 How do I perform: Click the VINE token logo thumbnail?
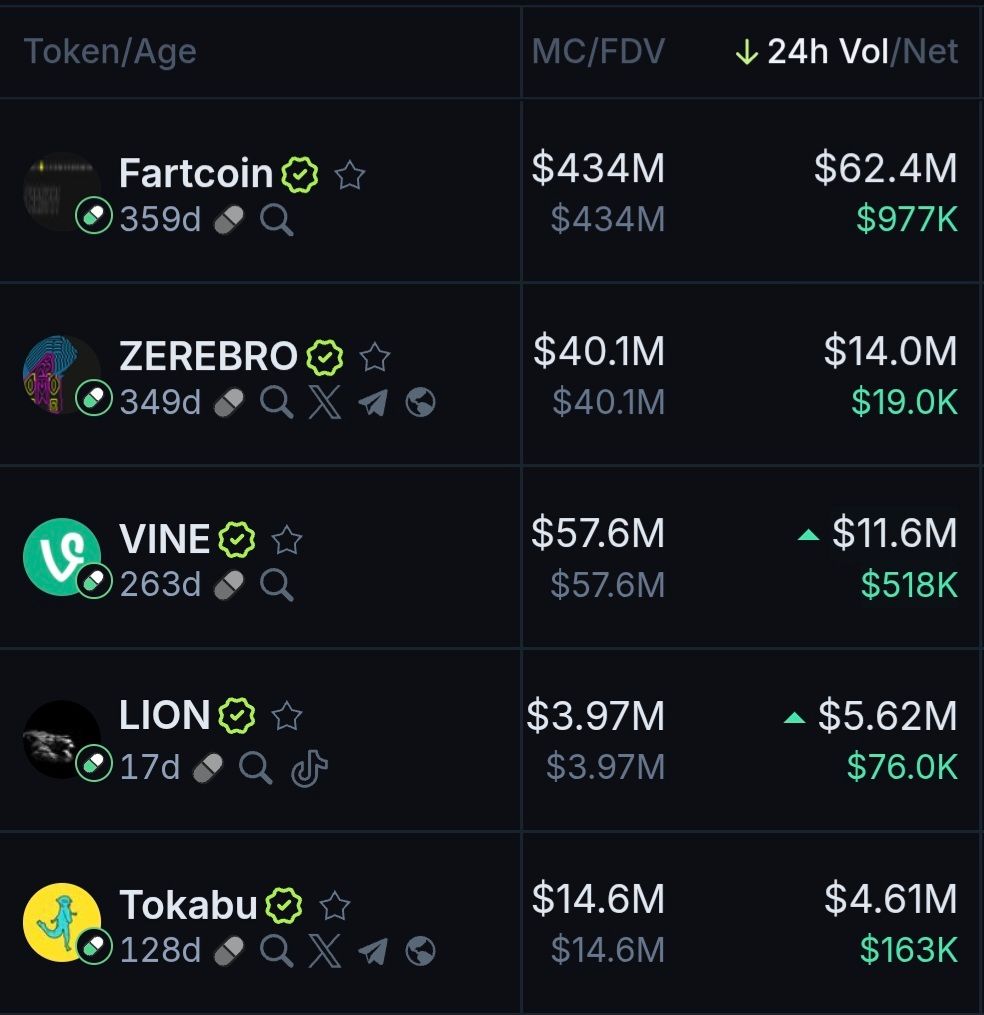click(x=61, y=557)
